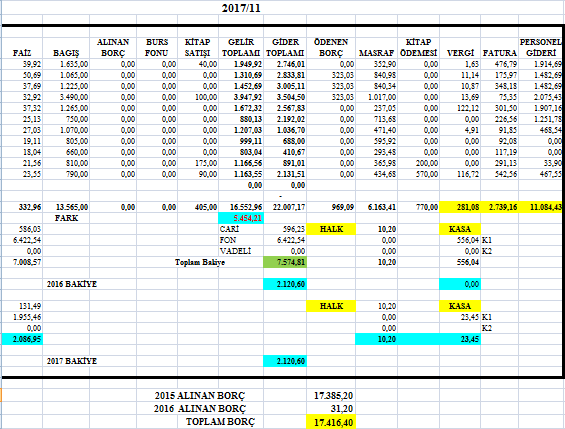Select the BURS FONU header cell
Viewport: 565px width, 429px height.
(157, 48)
